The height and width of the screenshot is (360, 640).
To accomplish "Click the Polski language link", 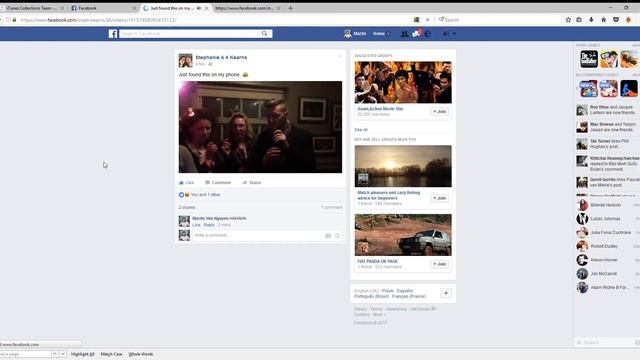I will tap(388, 291).
